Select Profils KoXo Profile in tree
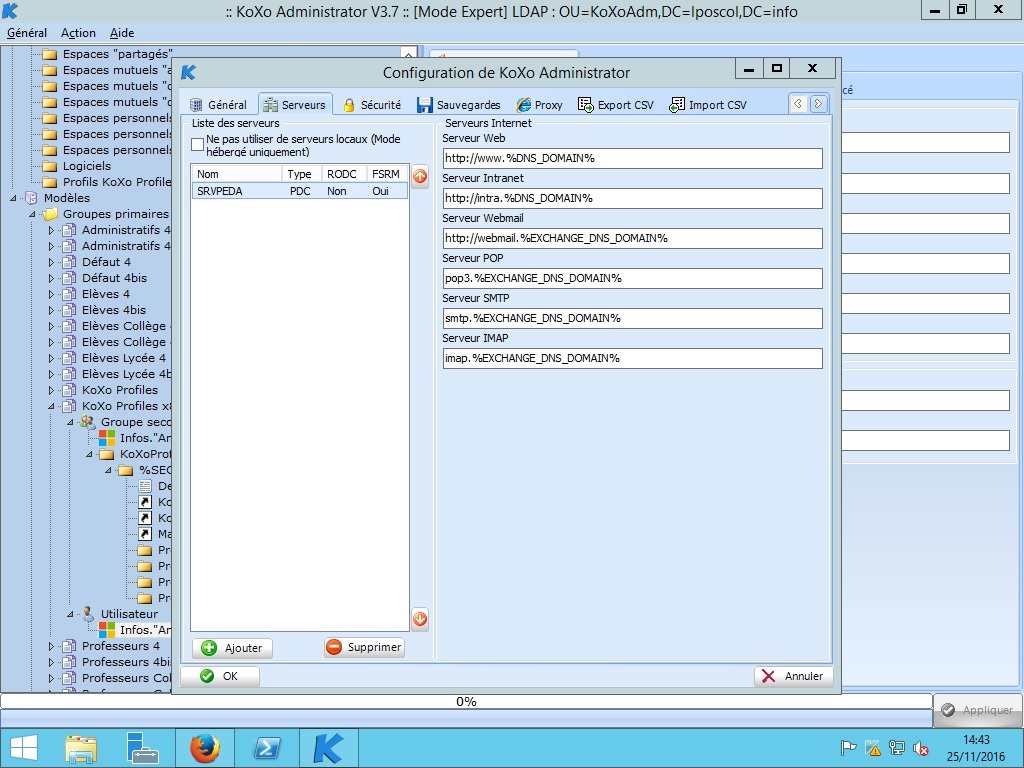The image size is (1024, 768). [x=116, y=182]
